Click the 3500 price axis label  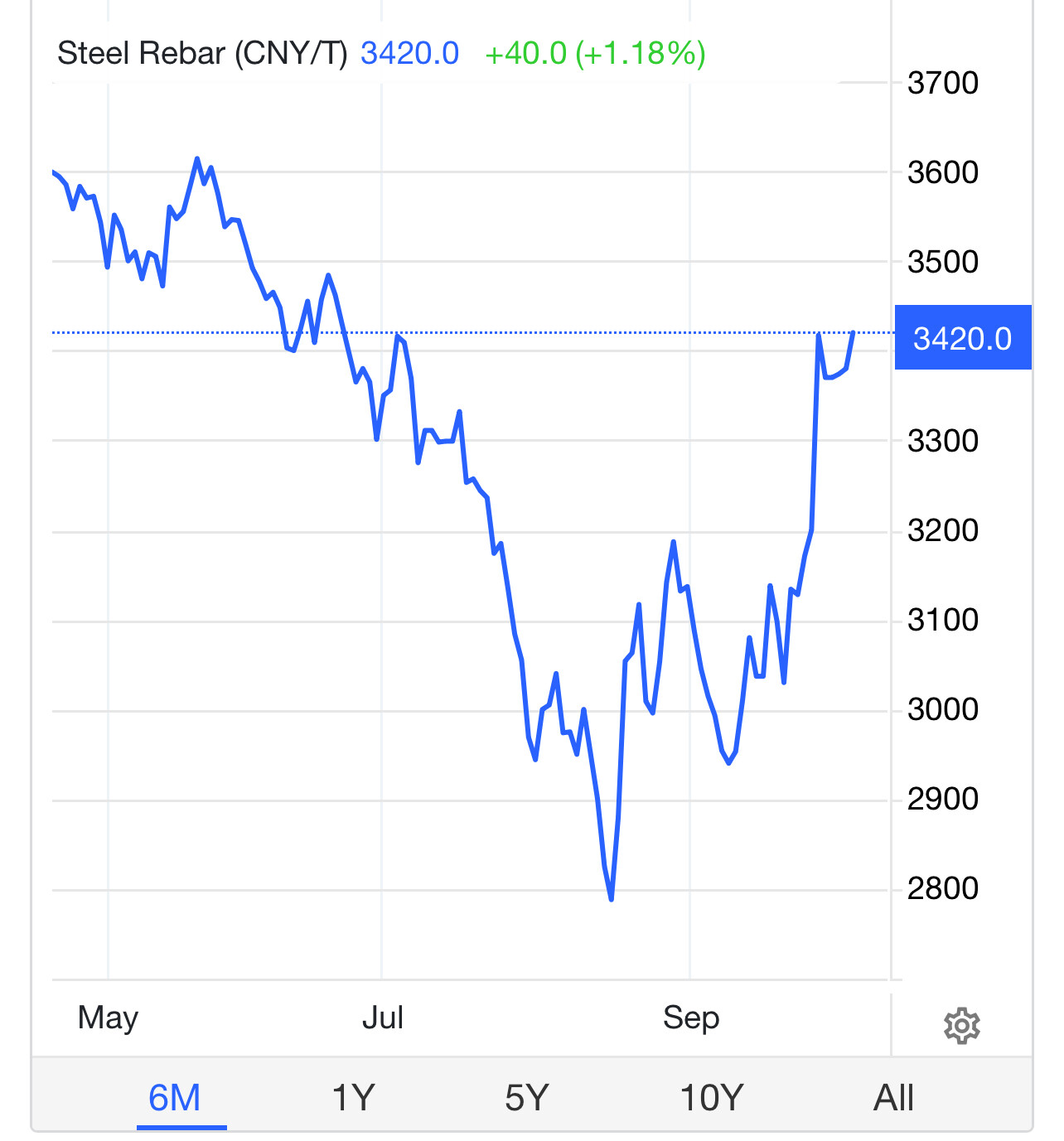[x=943, y=262]
